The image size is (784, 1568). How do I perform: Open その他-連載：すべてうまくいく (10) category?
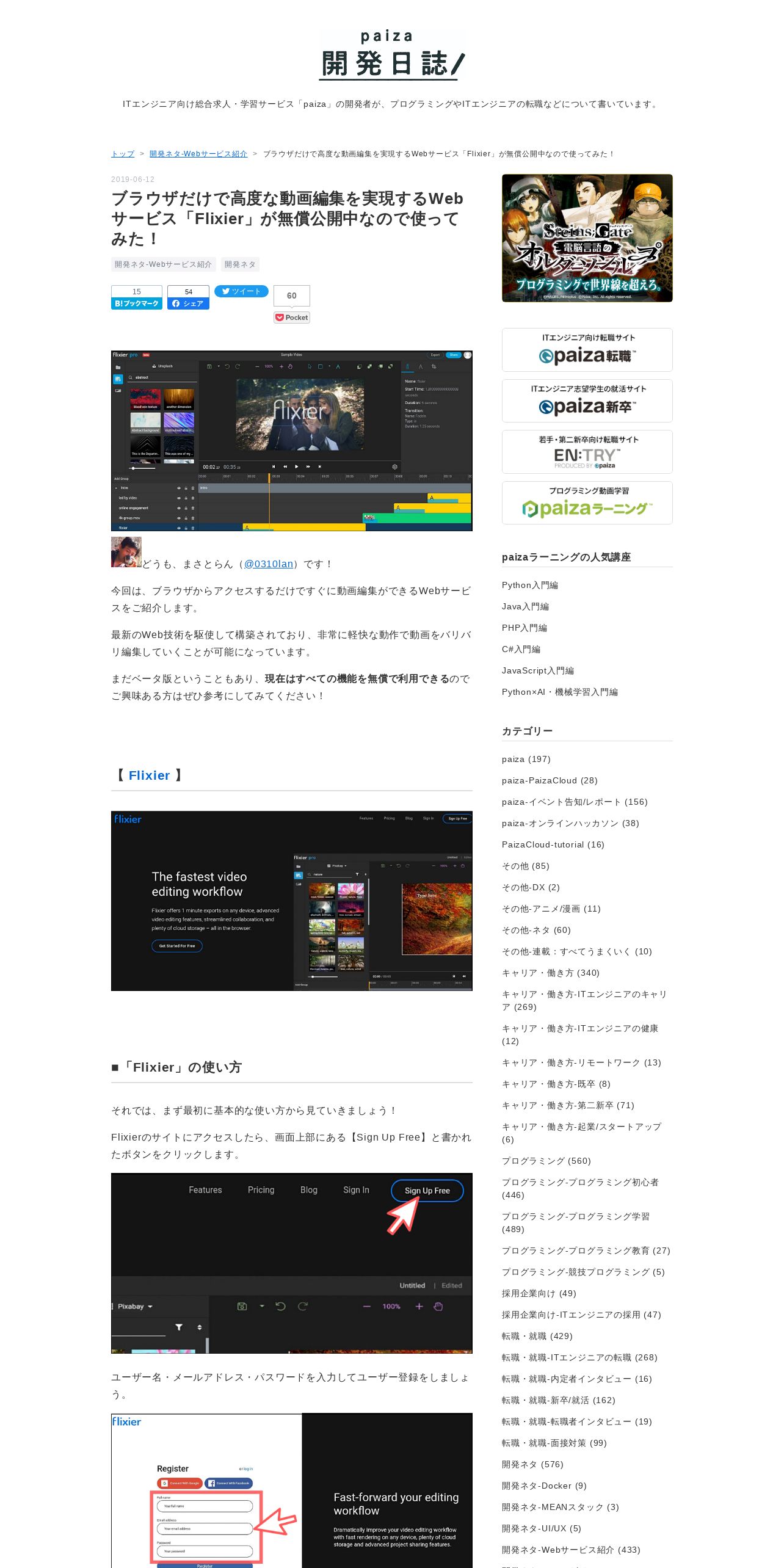(577, 951)
